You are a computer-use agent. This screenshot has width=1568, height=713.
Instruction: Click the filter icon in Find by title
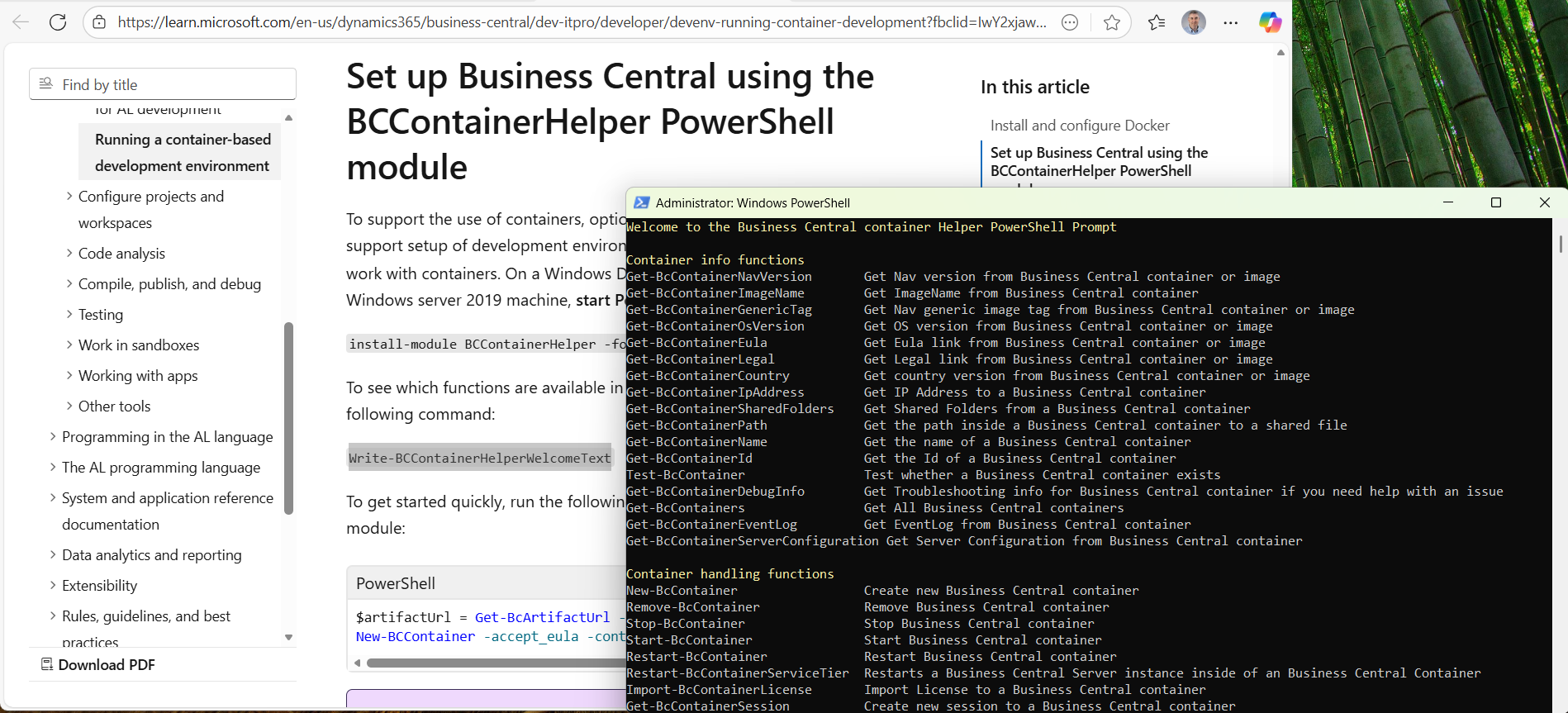point(46,84)
